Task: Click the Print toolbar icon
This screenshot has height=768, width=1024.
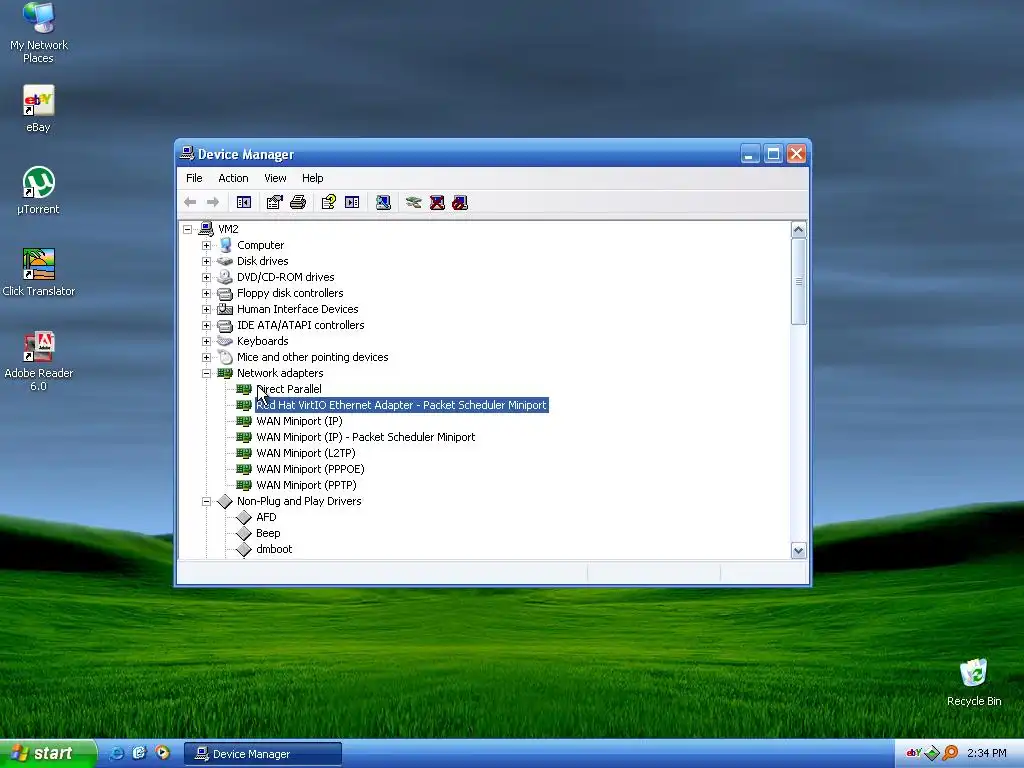Action: point(298,202)
